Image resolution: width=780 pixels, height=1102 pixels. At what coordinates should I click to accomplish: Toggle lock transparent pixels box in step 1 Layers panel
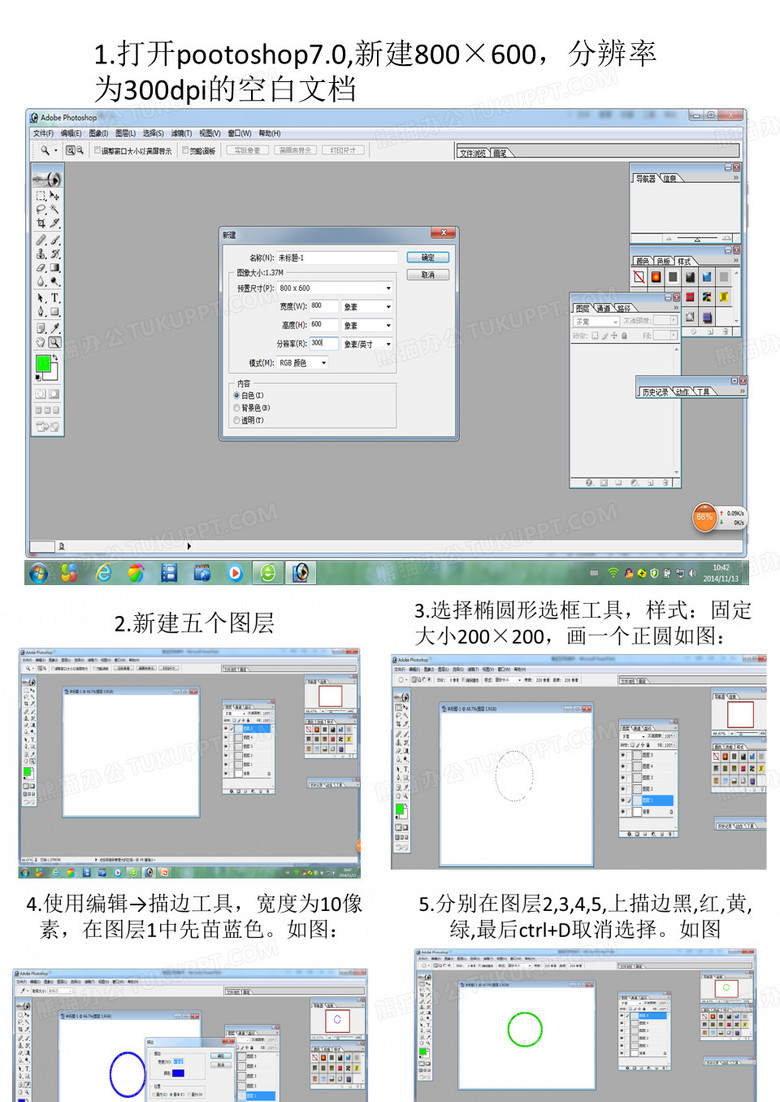coord(594,336)
